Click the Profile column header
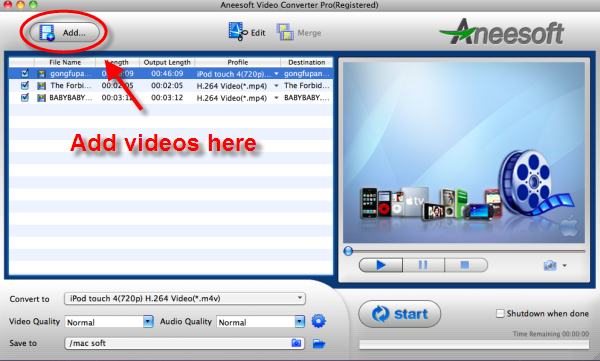 pyautogui.click(x=238, y=62)
